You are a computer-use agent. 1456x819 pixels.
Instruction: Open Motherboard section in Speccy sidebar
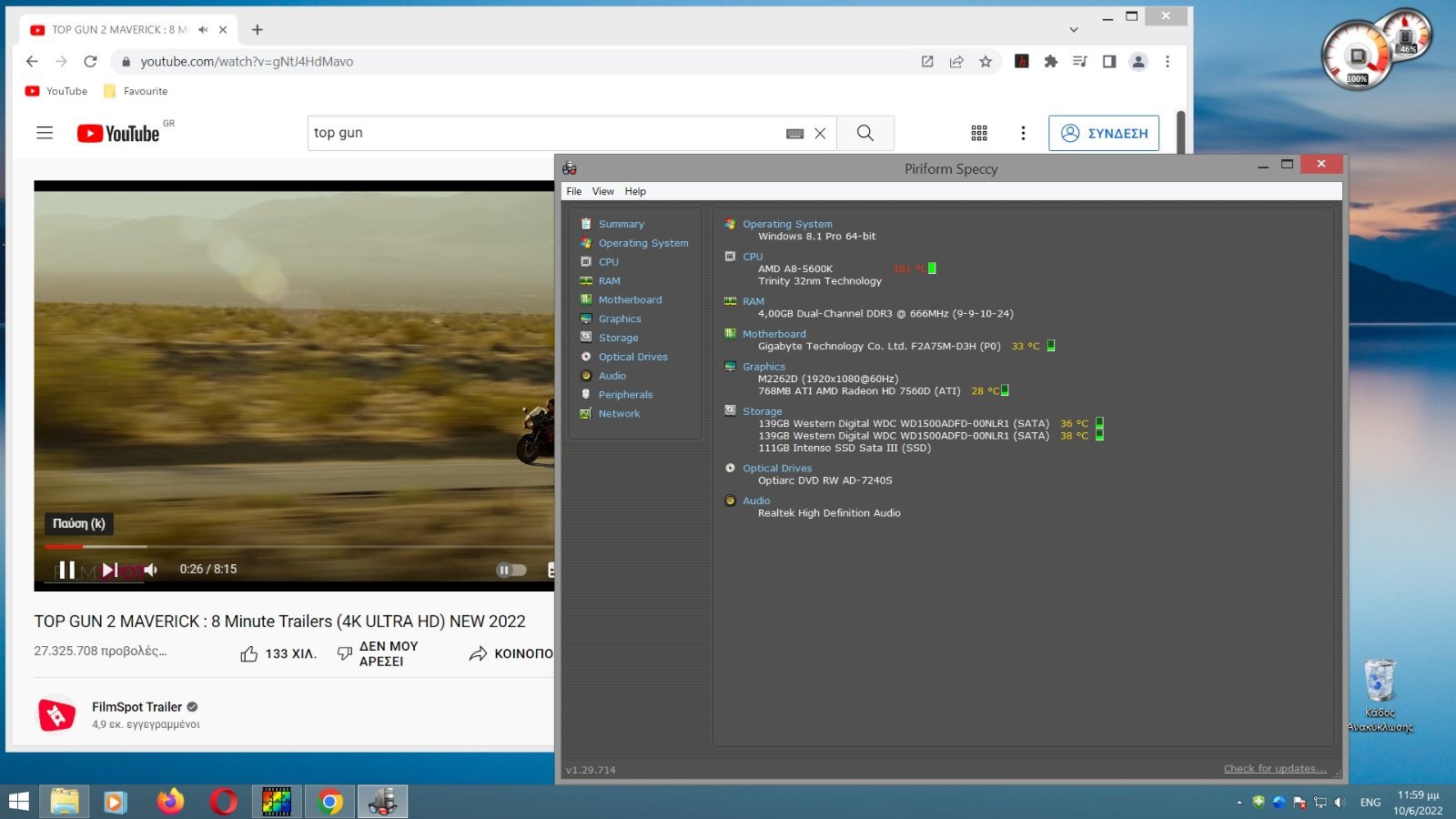(630, 299)
